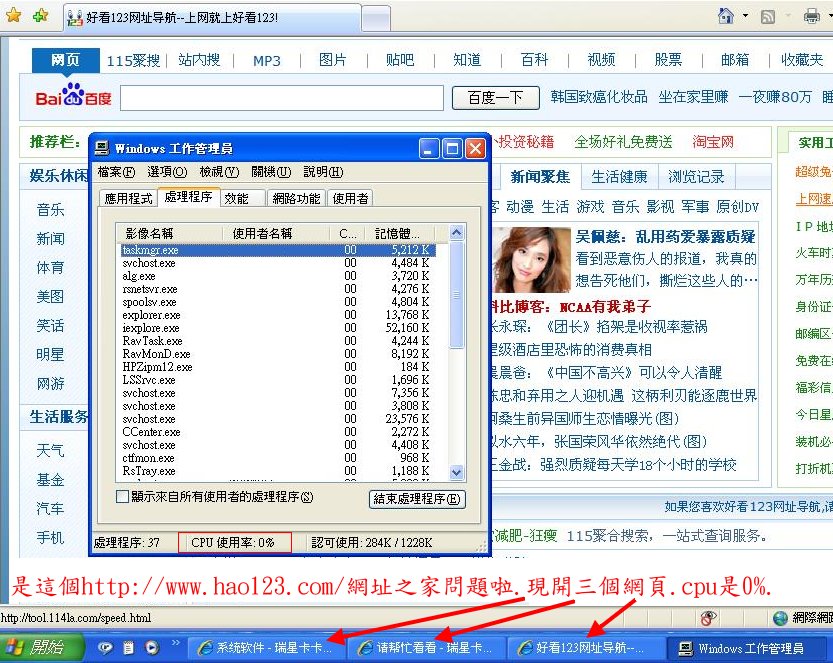Screen dimensions: 833x663
Task: Click the Baidu logo
Action: point(73,96)
